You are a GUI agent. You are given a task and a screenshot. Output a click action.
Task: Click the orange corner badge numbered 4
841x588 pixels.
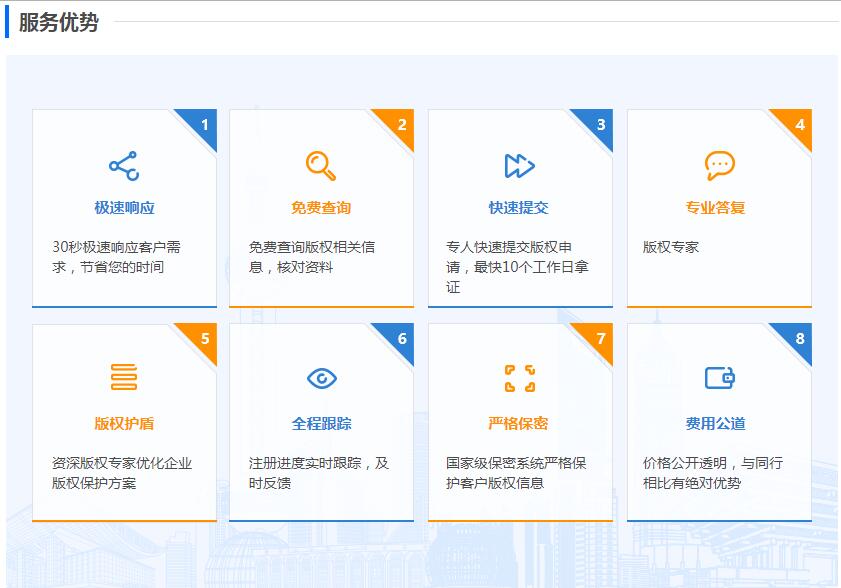click(x=798, y=124)
